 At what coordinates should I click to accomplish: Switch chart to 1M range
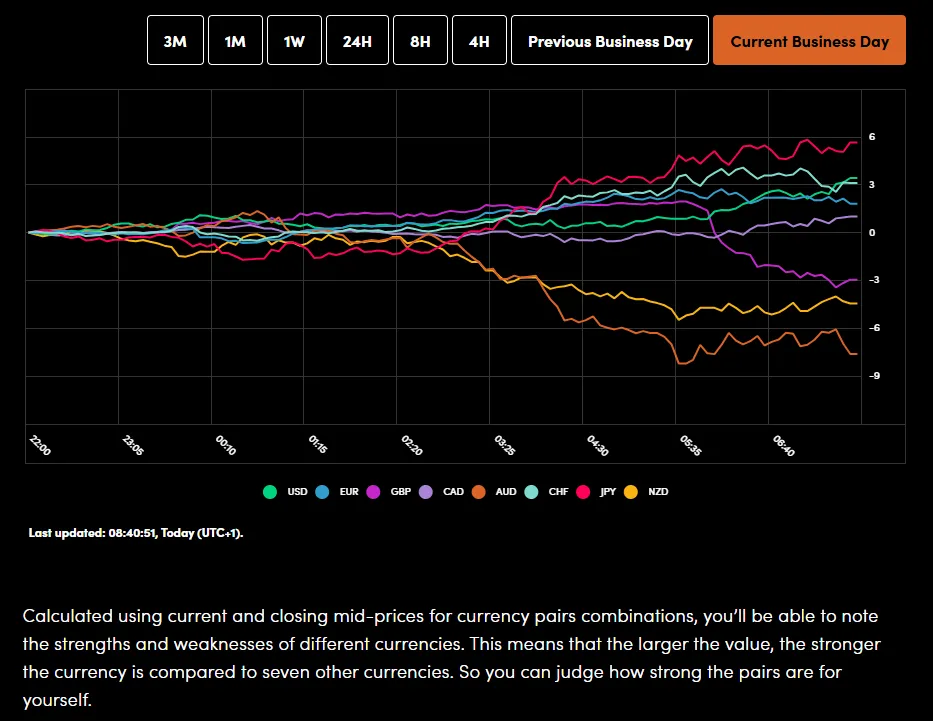coord(235,40)
